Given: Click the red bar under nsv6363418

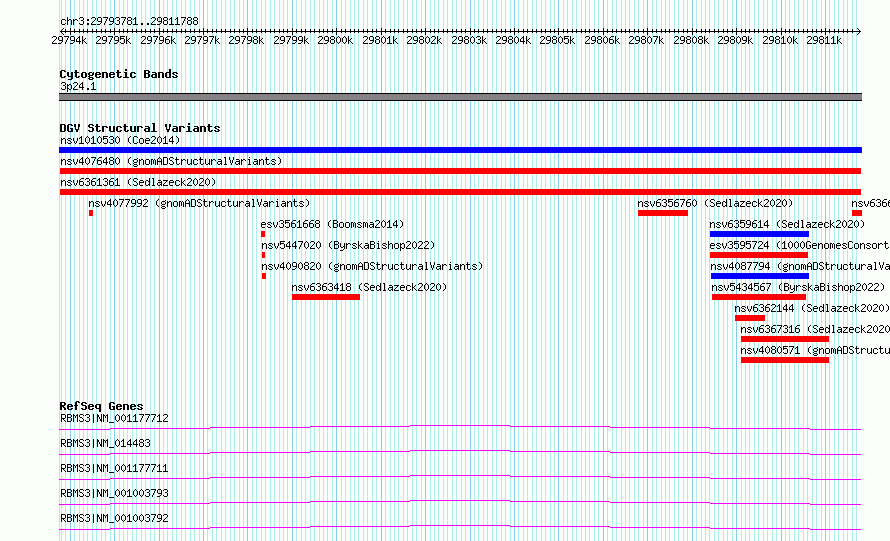Looking at the screenshot, I should [x=326, y=297].
